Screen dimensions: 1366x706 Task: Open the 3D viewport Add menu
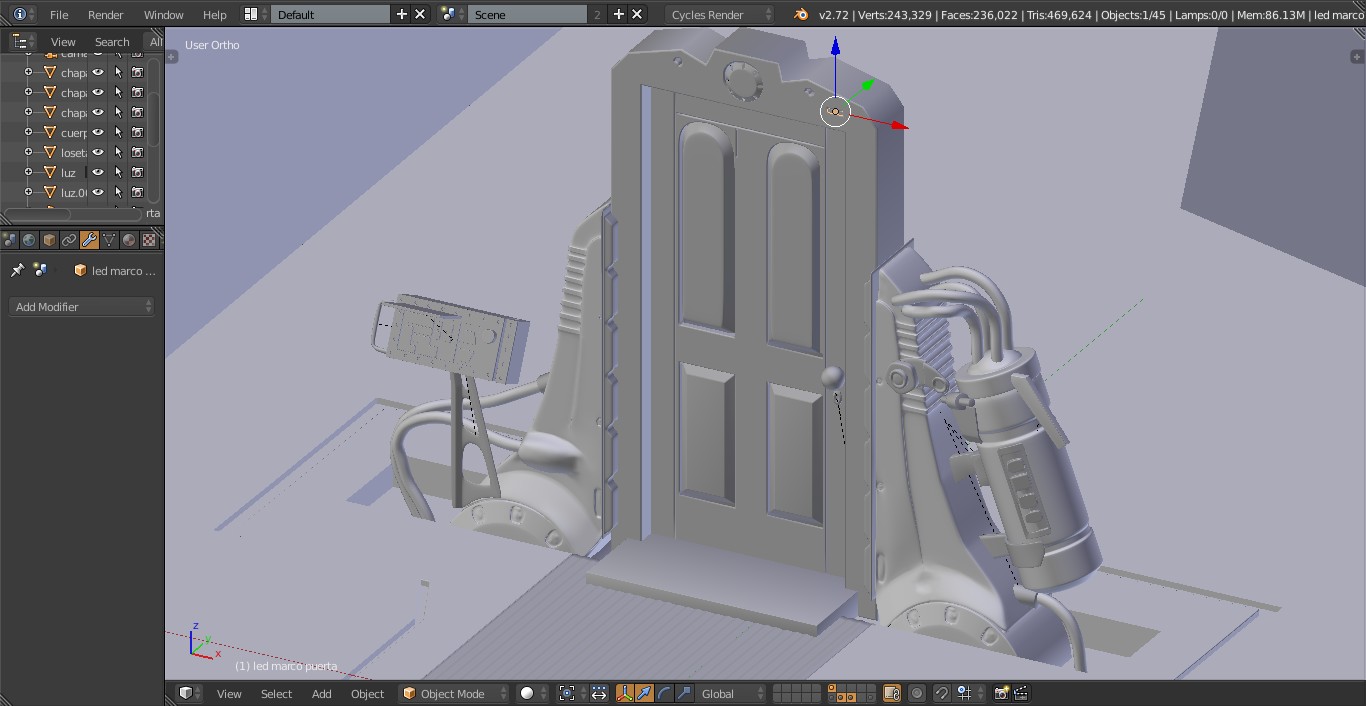tap(321, 693)
